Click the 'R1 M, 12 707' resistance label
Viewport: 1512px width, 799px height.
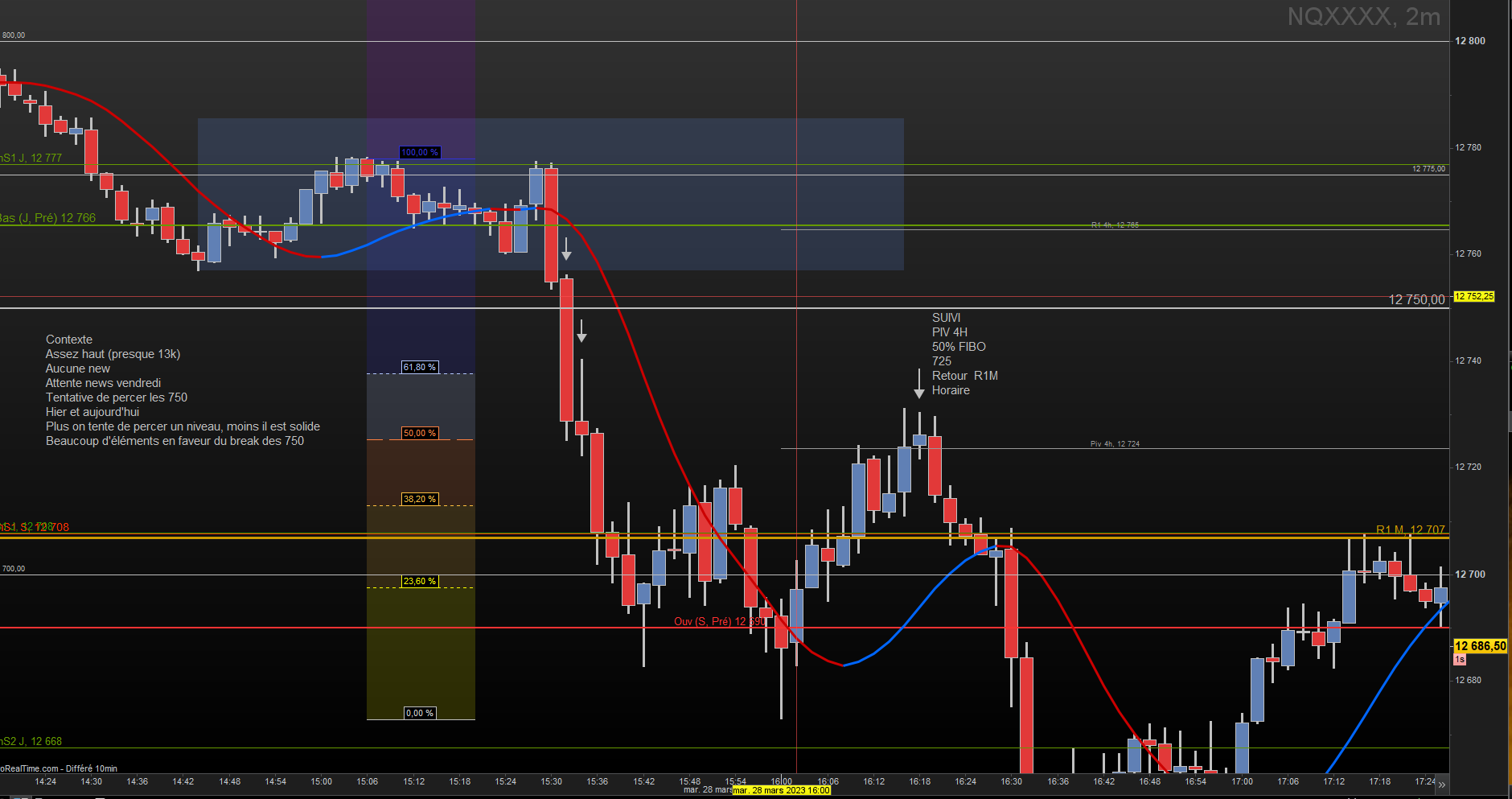pos(1410,529)
